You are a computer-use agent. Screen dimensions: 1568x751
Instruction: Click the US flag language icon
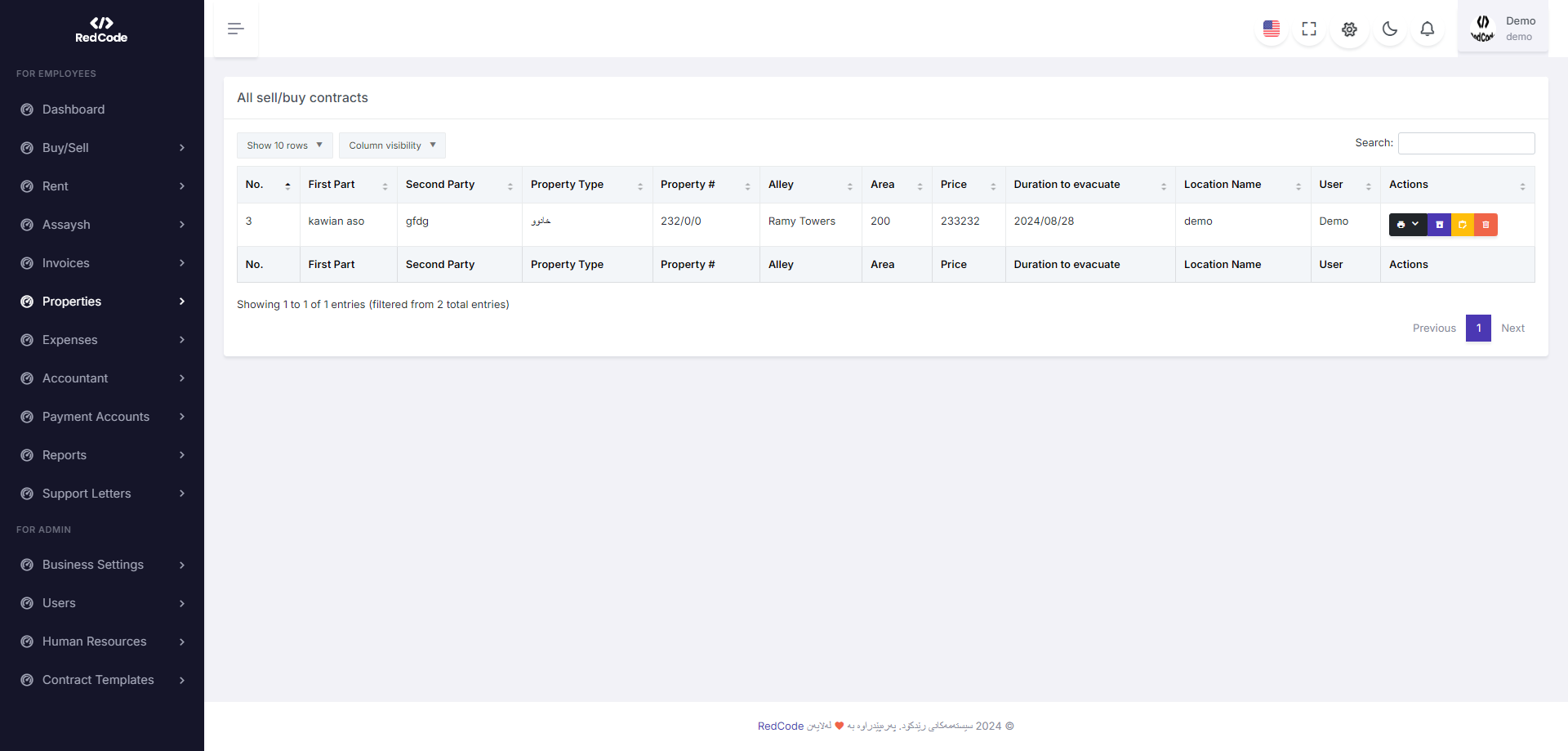coord(1271,29)
